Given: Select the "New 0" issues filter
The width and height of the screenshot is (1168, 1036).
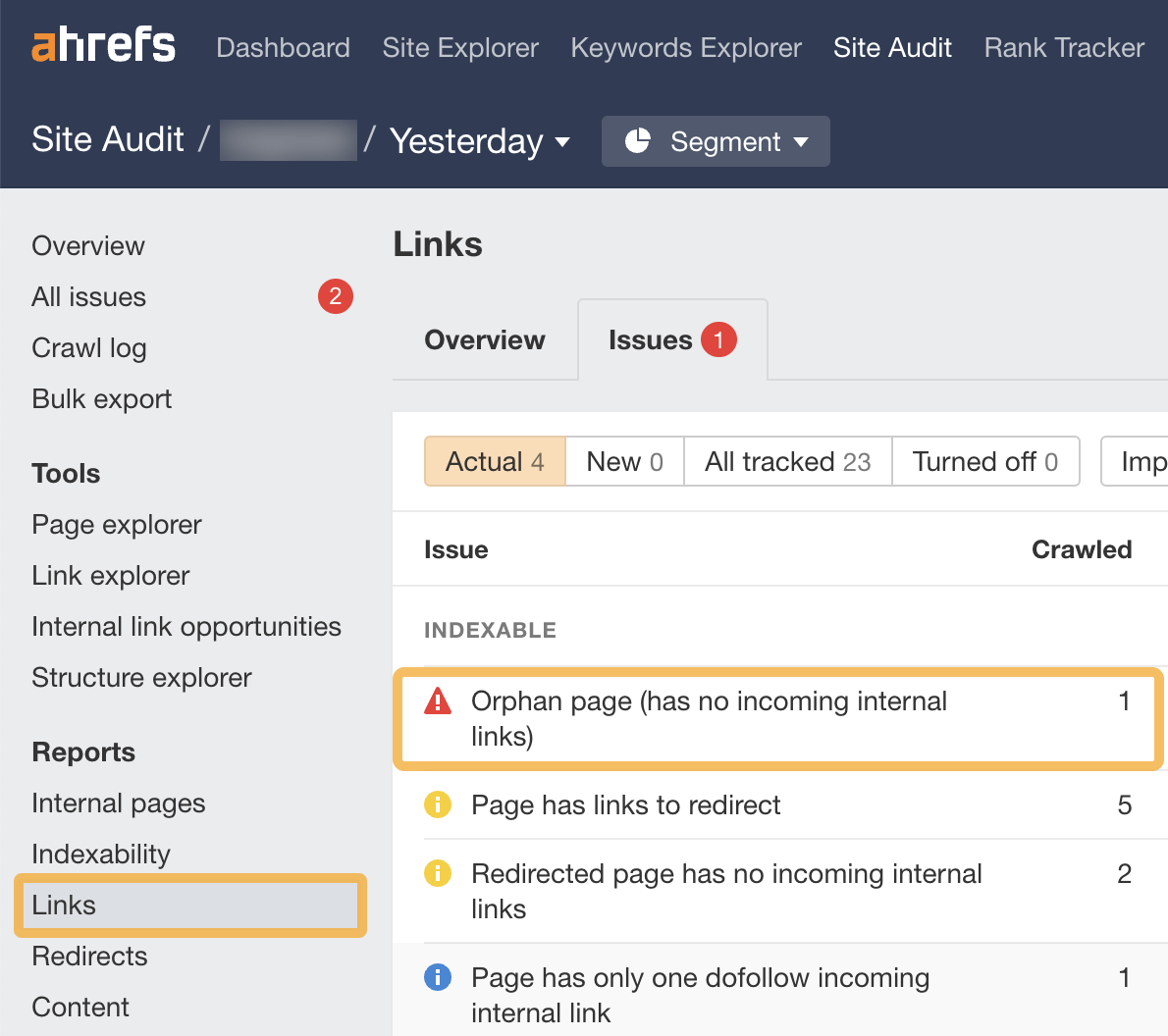Looking at the screenshot, I should point(624,461).
